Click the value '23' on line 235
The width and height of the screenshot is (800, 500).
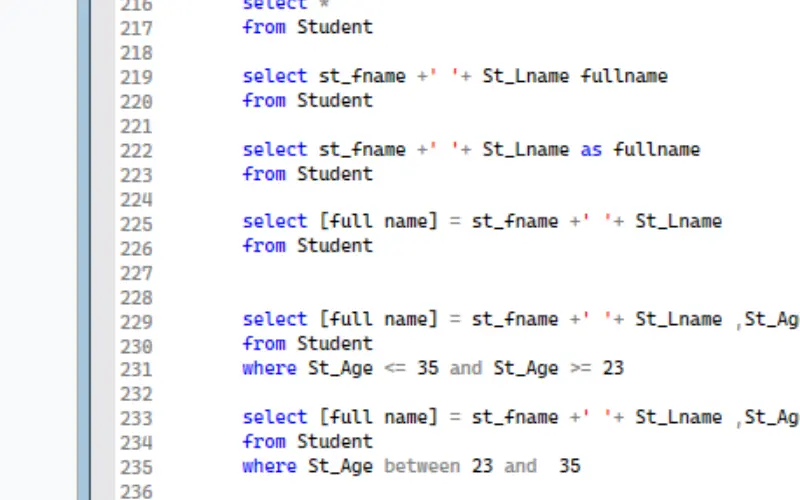pyautogui.click(x=482, y=466)
